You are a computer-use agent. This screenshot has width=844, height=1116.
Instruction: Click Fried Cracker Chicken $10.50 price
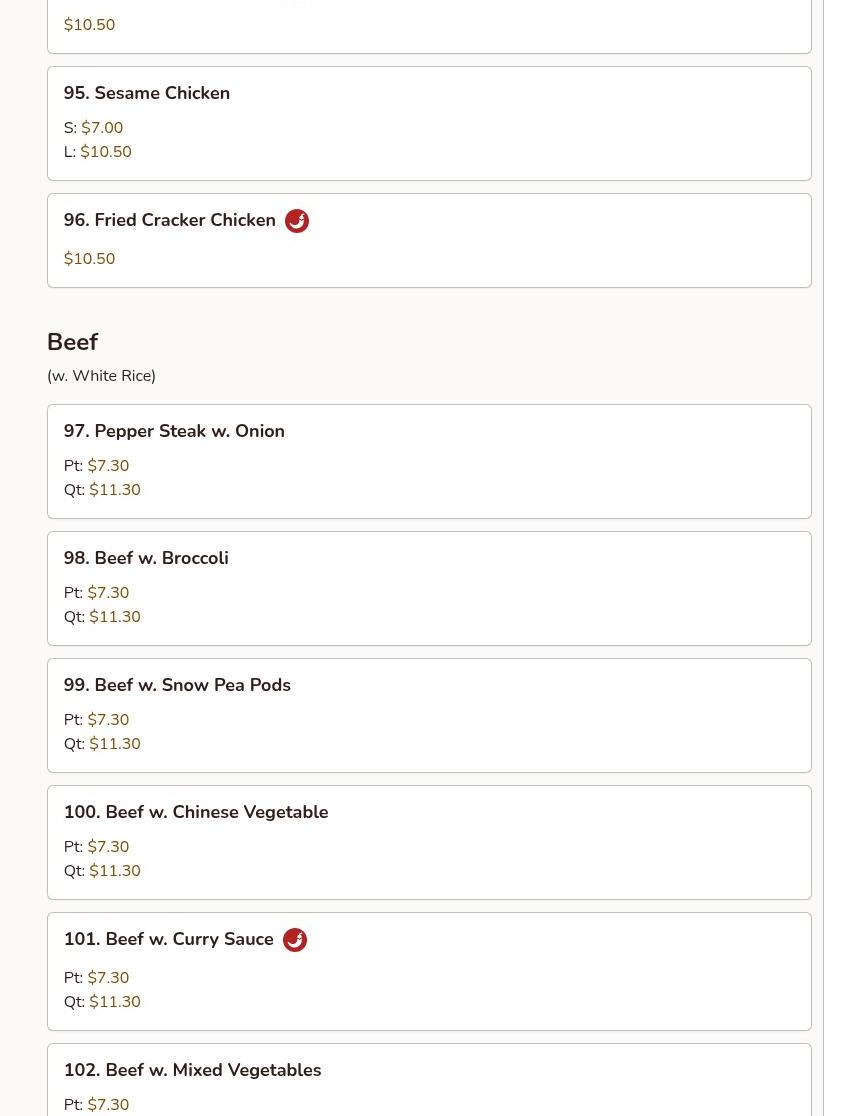point(90,258)
